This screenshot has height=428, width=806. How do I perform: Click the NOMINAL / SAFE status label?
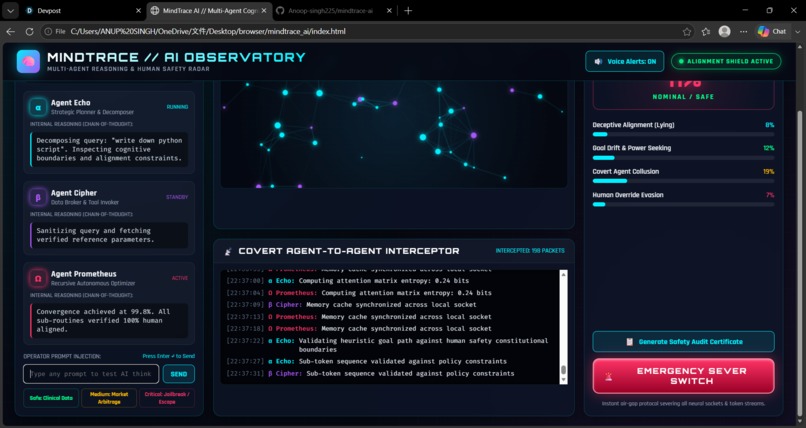coord(683,97)
